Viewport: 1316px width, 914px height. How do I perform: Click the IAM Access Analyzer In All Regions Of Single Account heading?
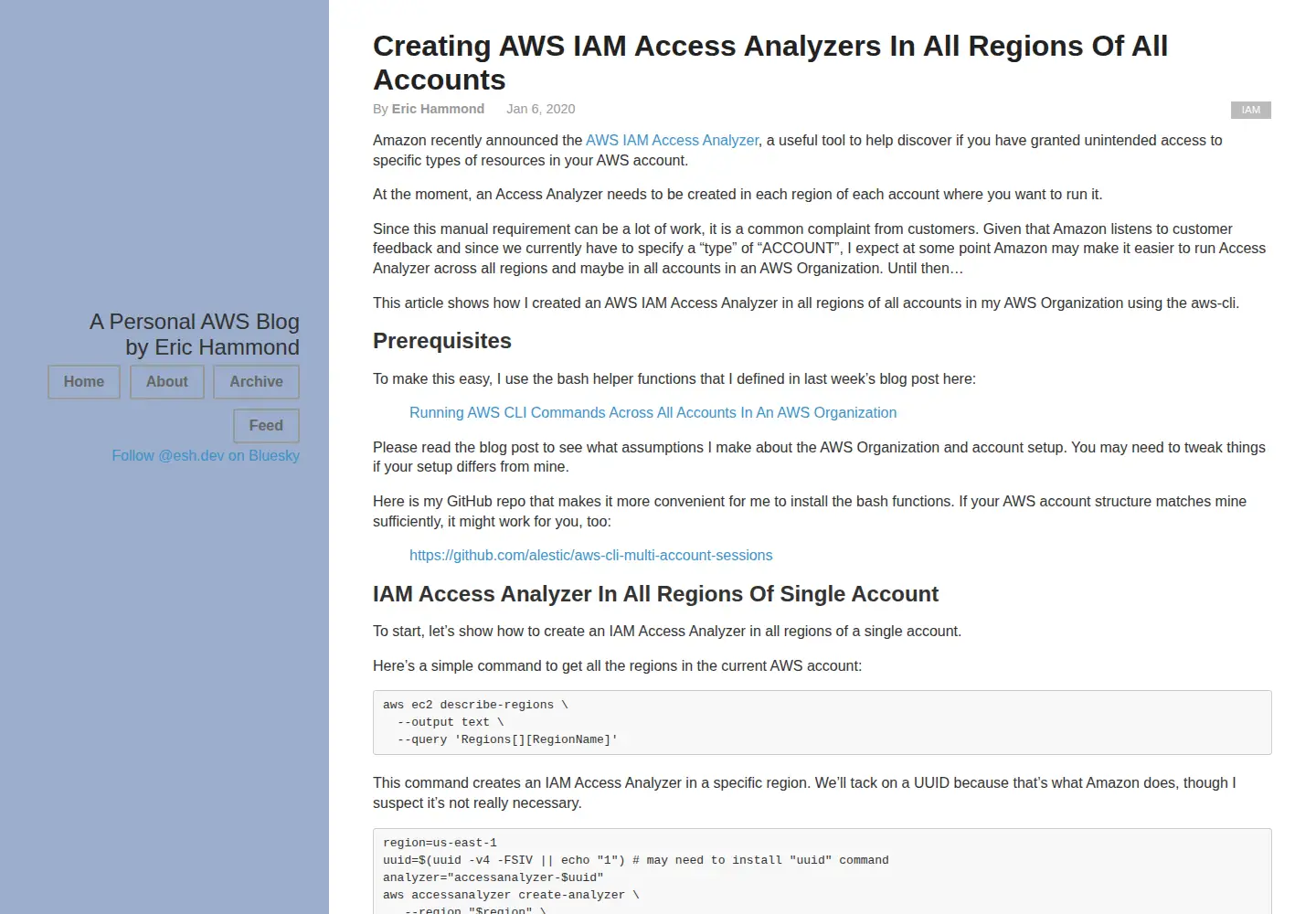[x=655, y=594]
